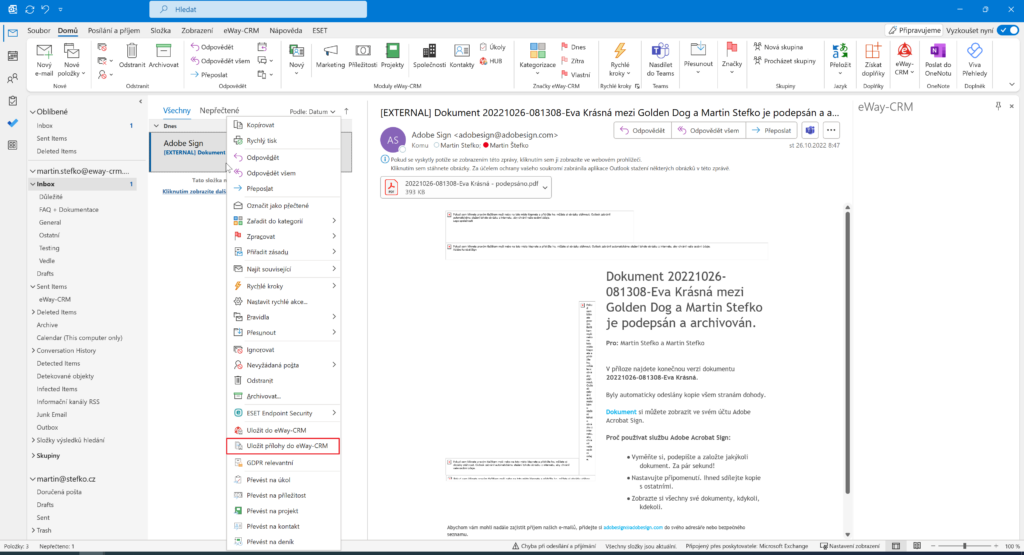This screenshot has width=1024, height=555.
Task: Click the Teams icon in message header
Action: [x=810, y=130]
